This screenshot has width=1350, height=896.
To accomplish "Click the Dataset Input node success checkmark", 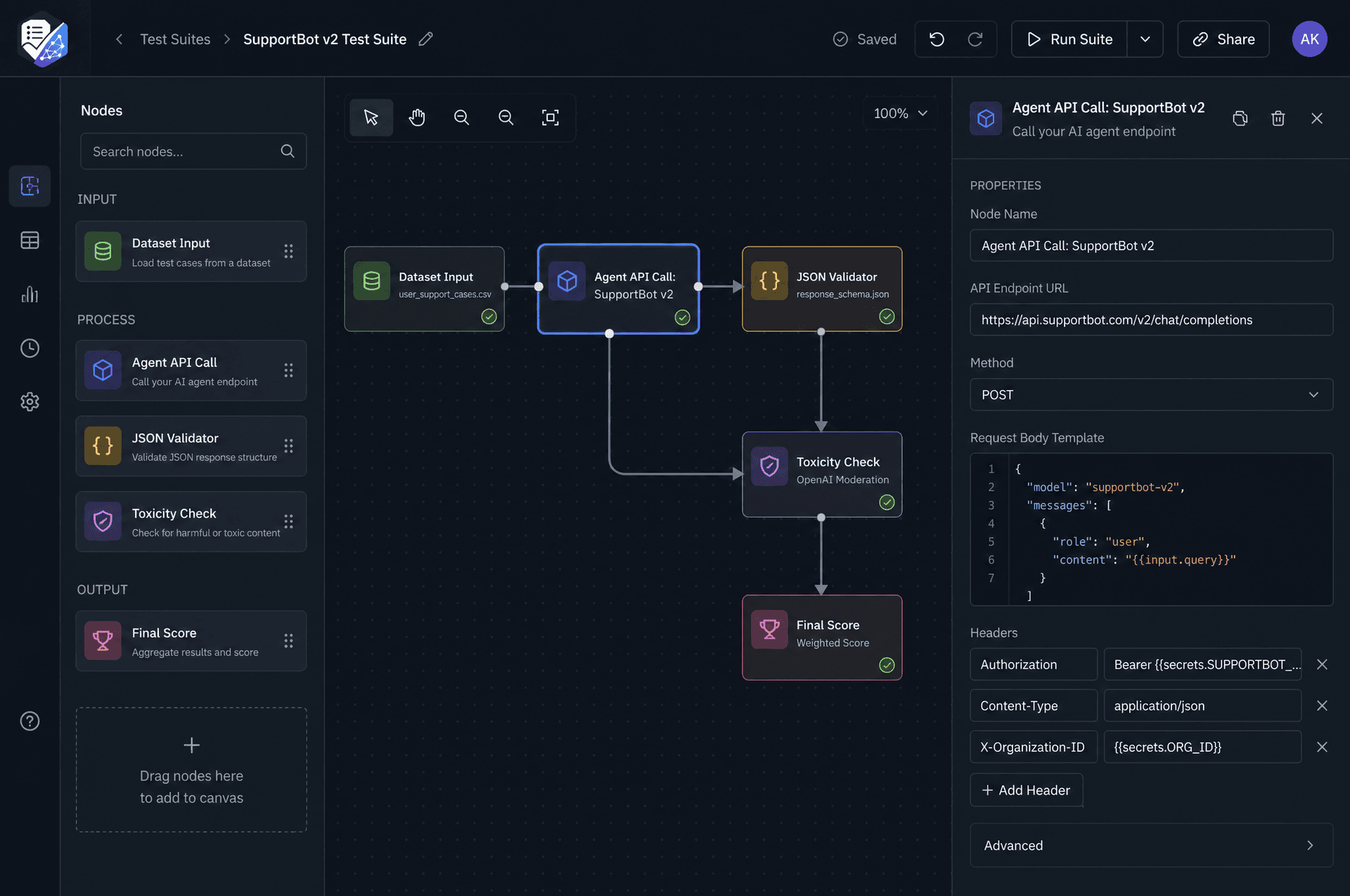I will click(x=489, y=317).
